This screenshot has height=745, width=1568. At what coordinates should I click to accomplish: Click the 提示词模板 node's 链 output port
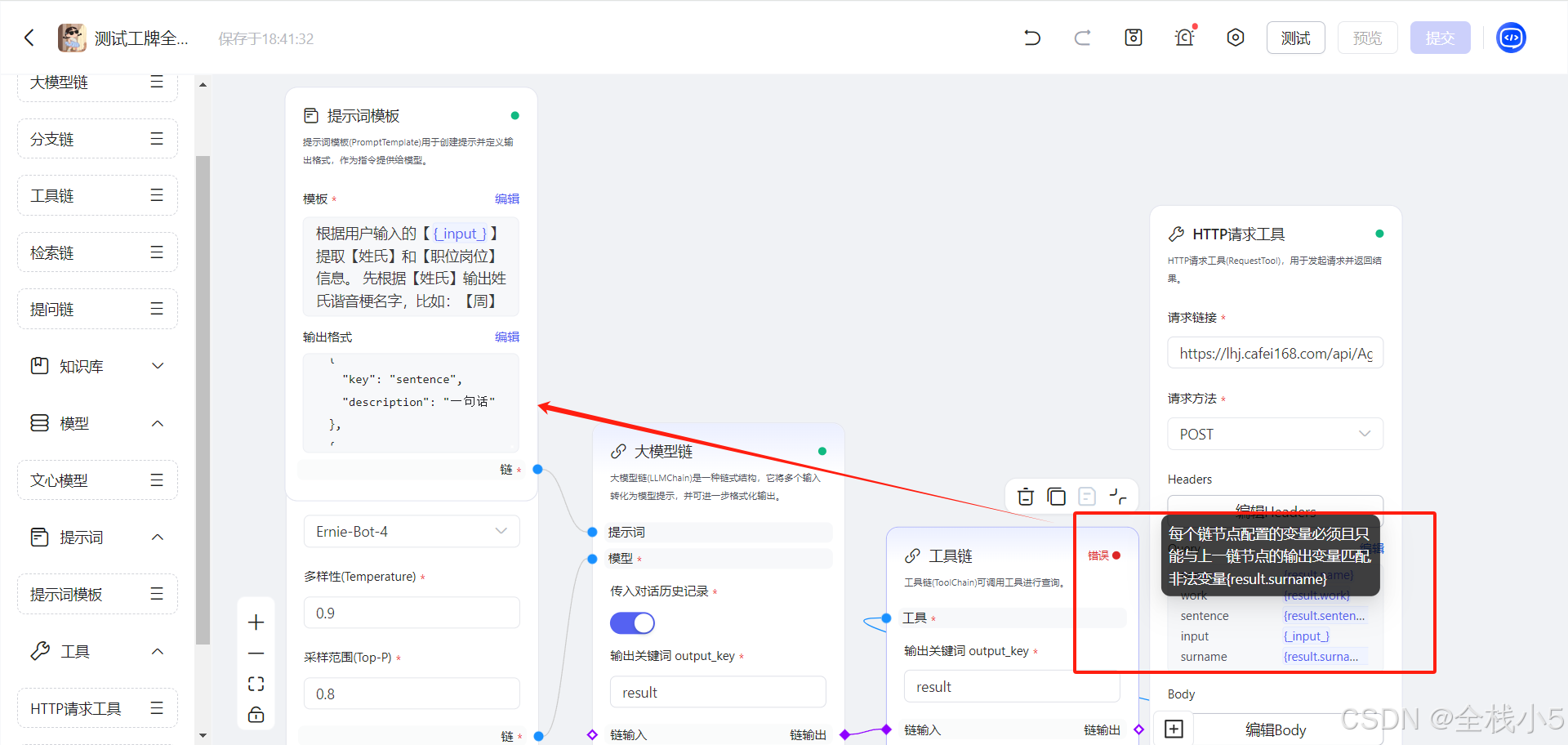pyautogui.click(x=537, y=469)
